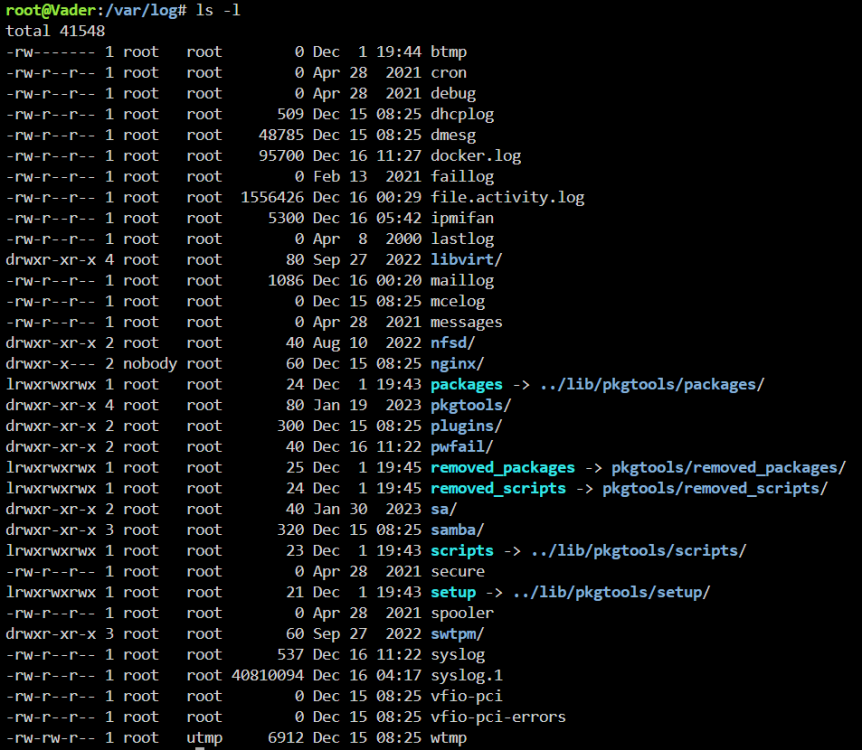Viewport: 862px width, 750px height.
Task: Click the ../lib/pkgtools/scripts/ link target
Action: point(638,551)
